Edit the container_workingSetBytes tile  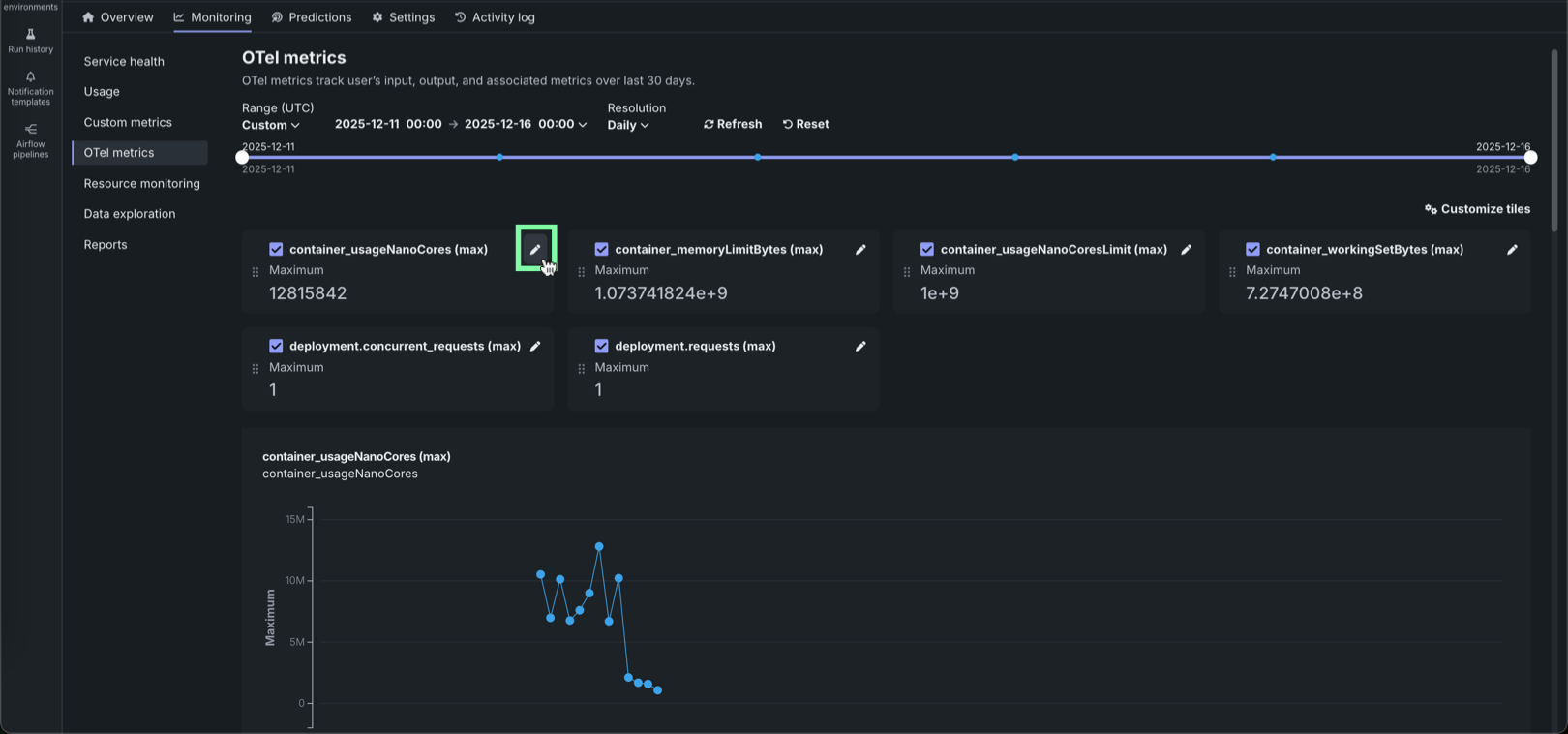click(x=1512, y=249)
